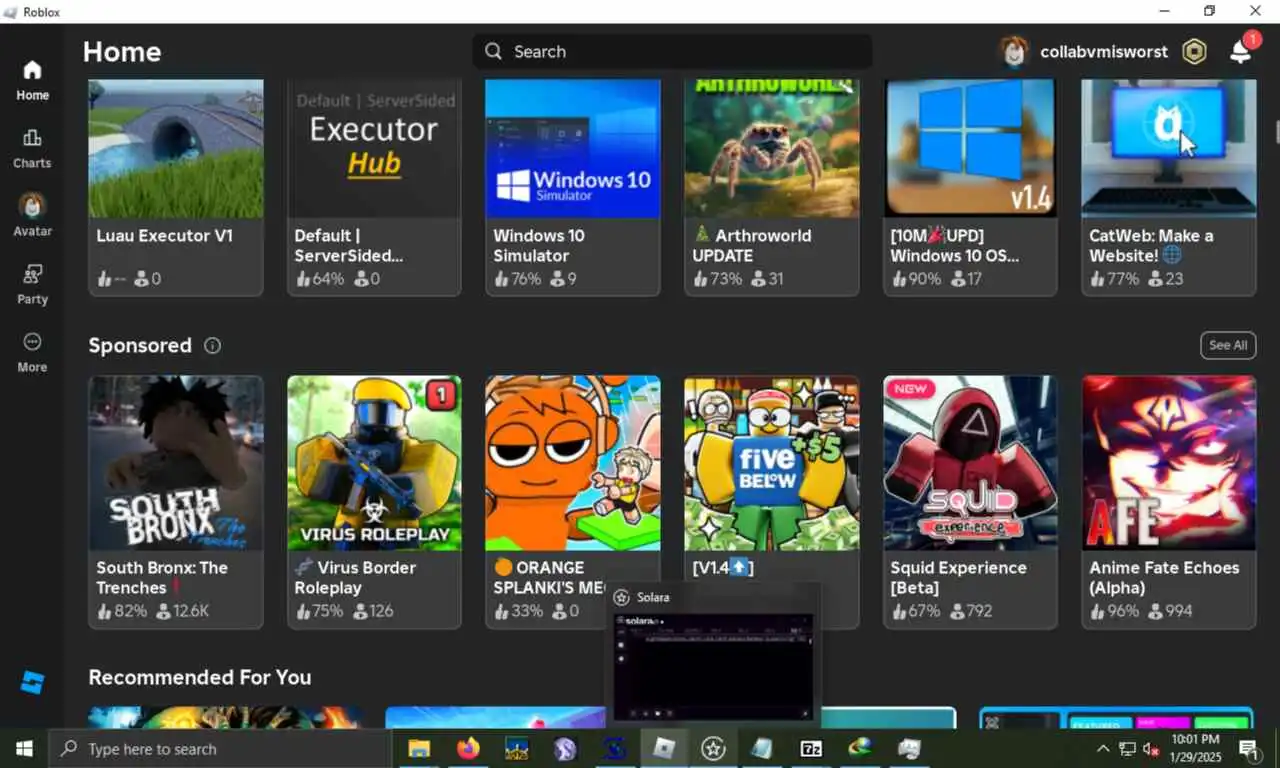The image size is (1280, 768).
Task: Open File Explorer from the taskbar
Action: (418, 748)
